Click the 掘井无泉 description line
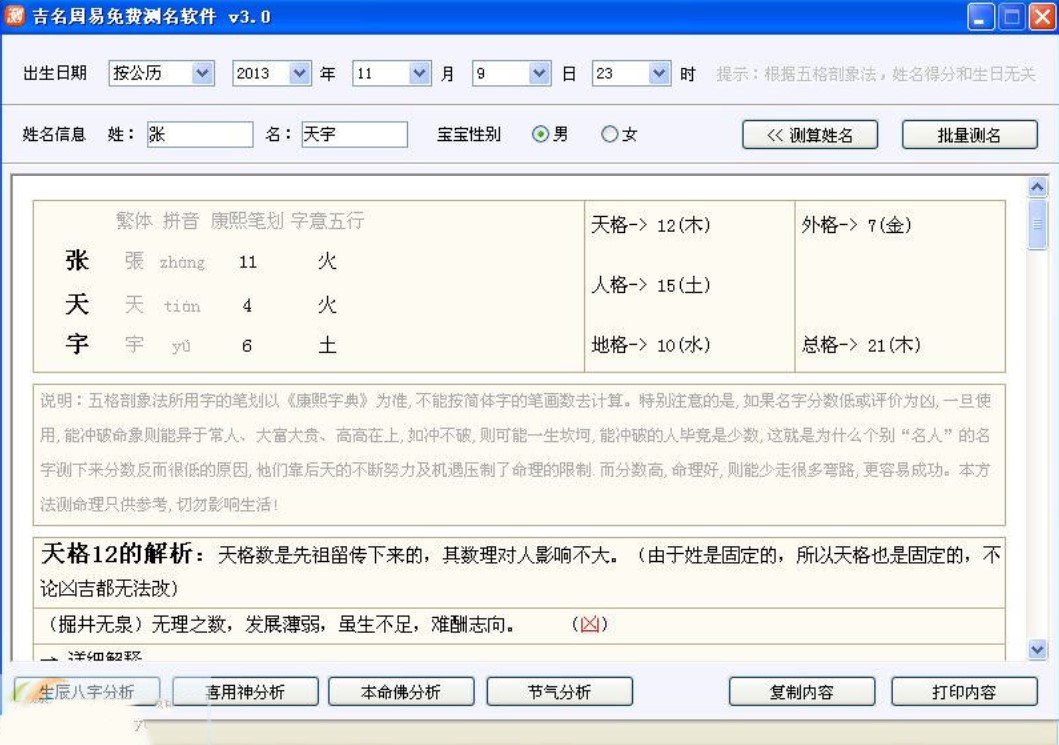1059x745 pixels. pos(280,624)
